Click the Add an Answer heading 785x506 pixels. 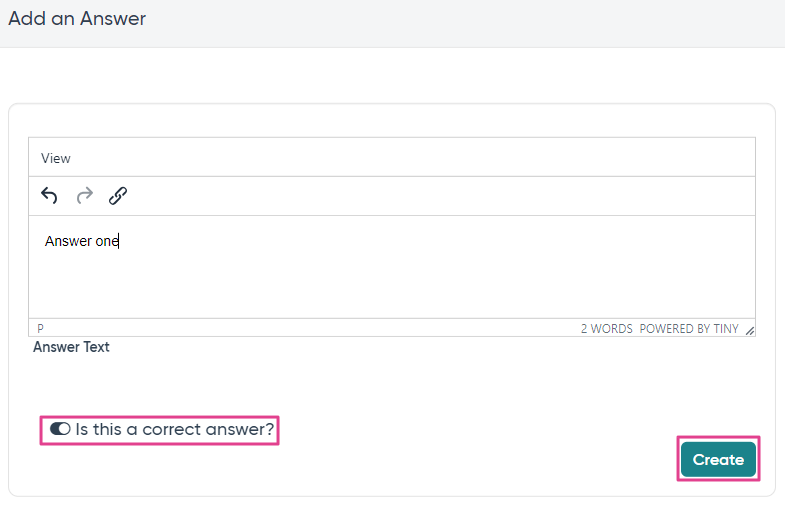coord(77,19)
